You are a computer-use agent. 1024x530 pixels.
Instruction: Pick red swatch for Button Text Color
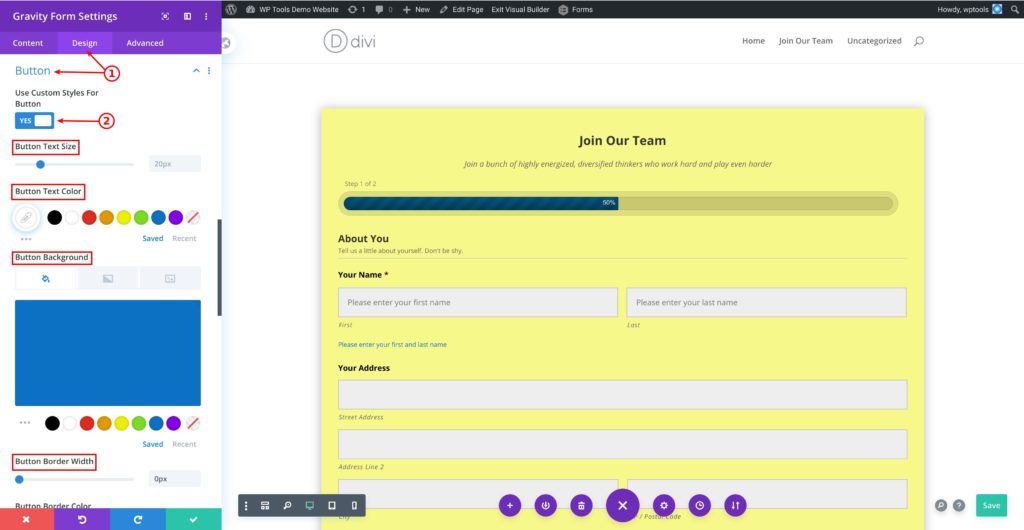point(89,218)
